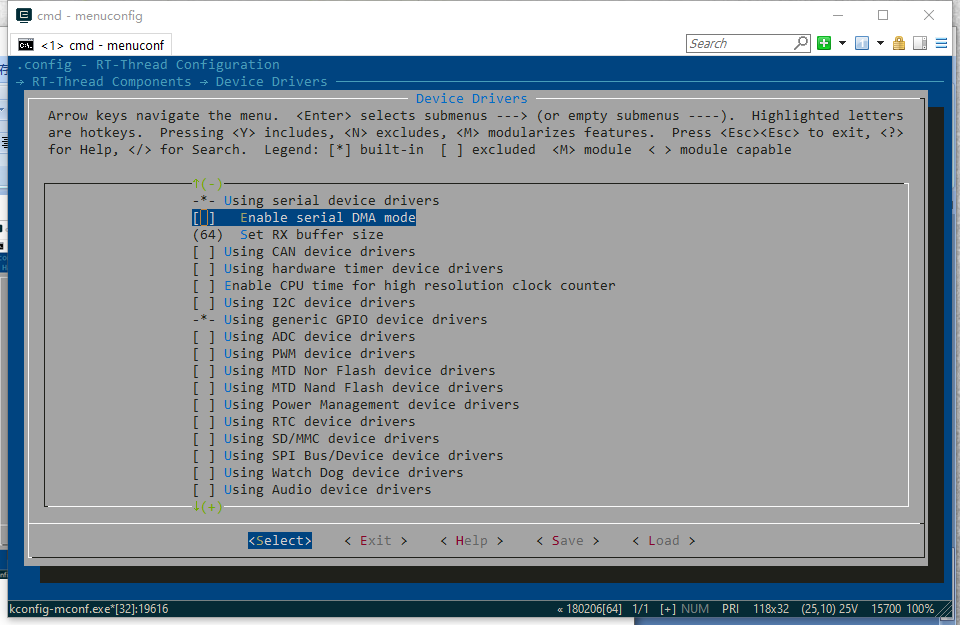Click 'Using Audio device drivers' label

pos(327,490)
